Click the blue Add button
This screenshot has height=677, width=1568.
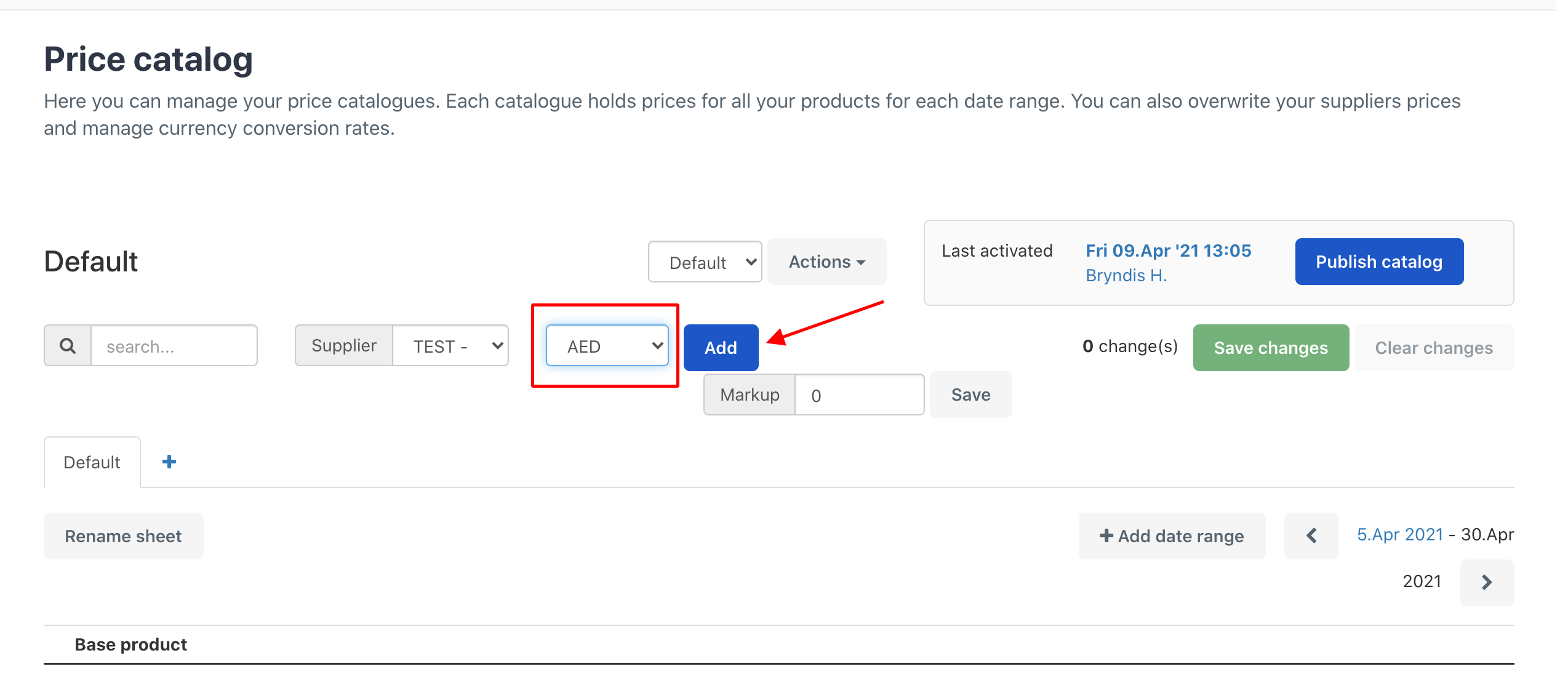721,348
